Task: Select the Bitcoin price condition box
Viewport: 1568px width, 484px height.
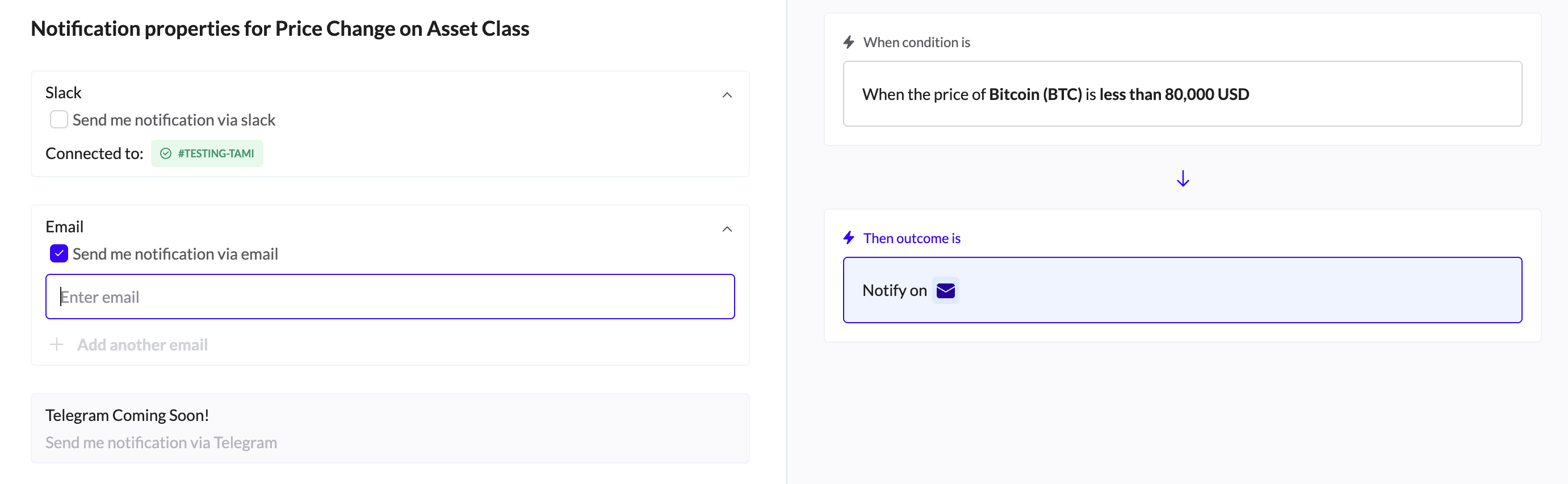Action: click(1181, 94)
